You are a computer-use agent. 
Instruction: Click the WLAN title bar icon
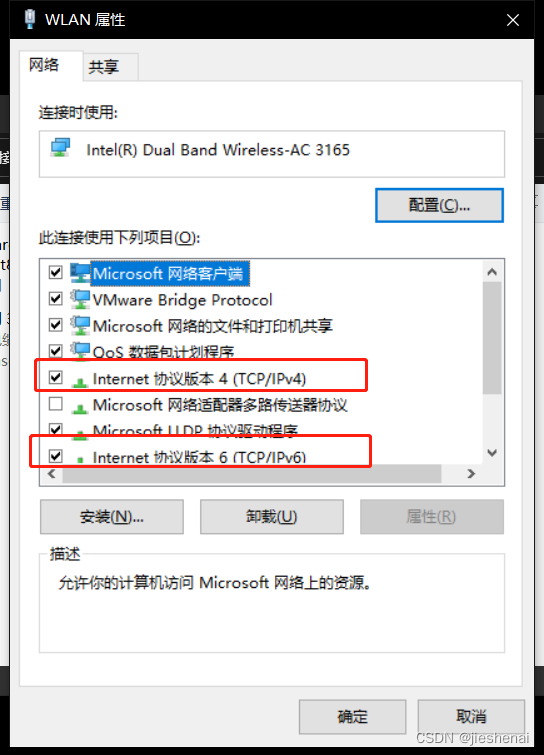30,19
